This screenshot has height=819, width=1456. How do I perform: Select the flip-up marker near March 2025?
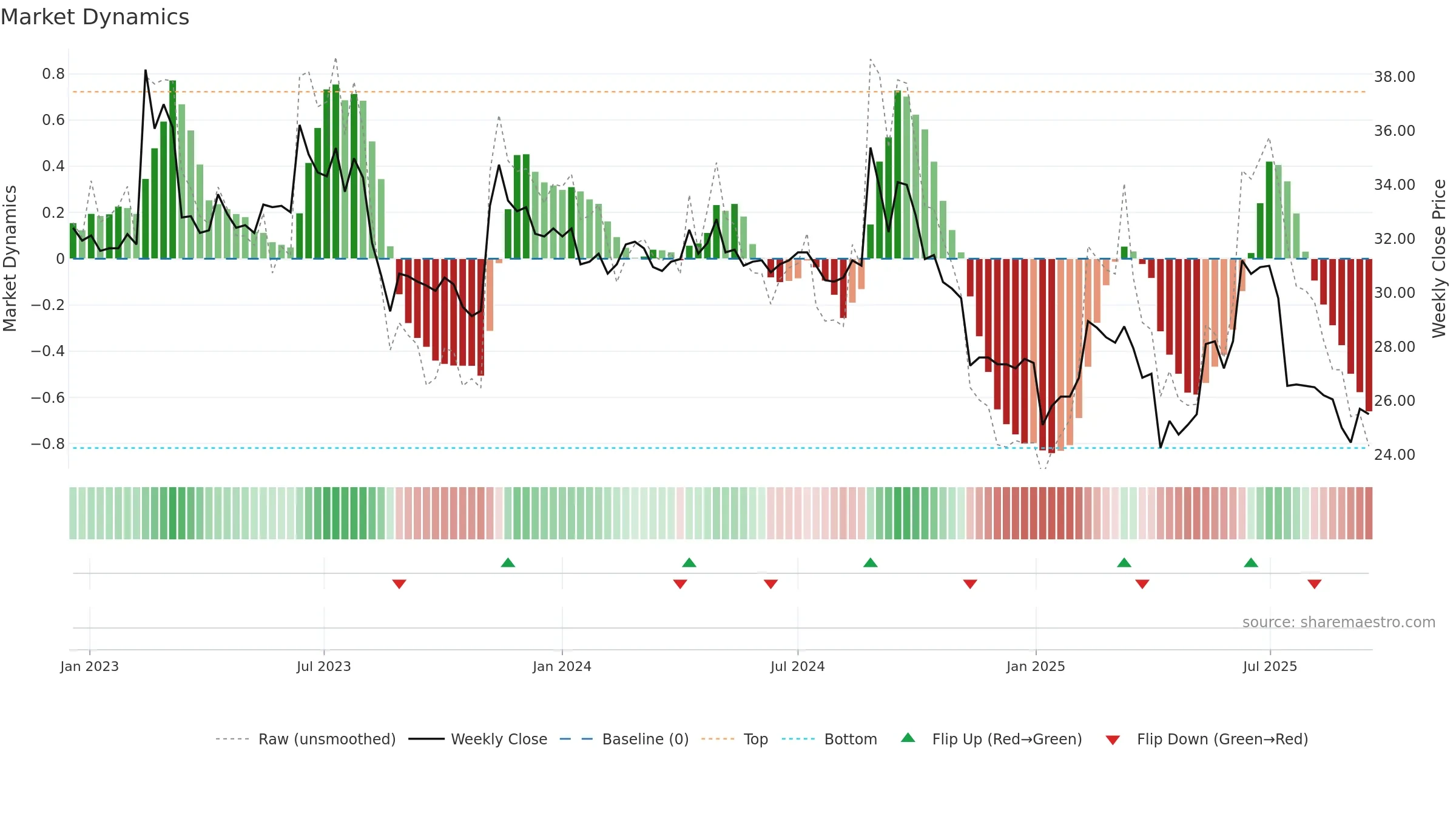pos(1124,562)
